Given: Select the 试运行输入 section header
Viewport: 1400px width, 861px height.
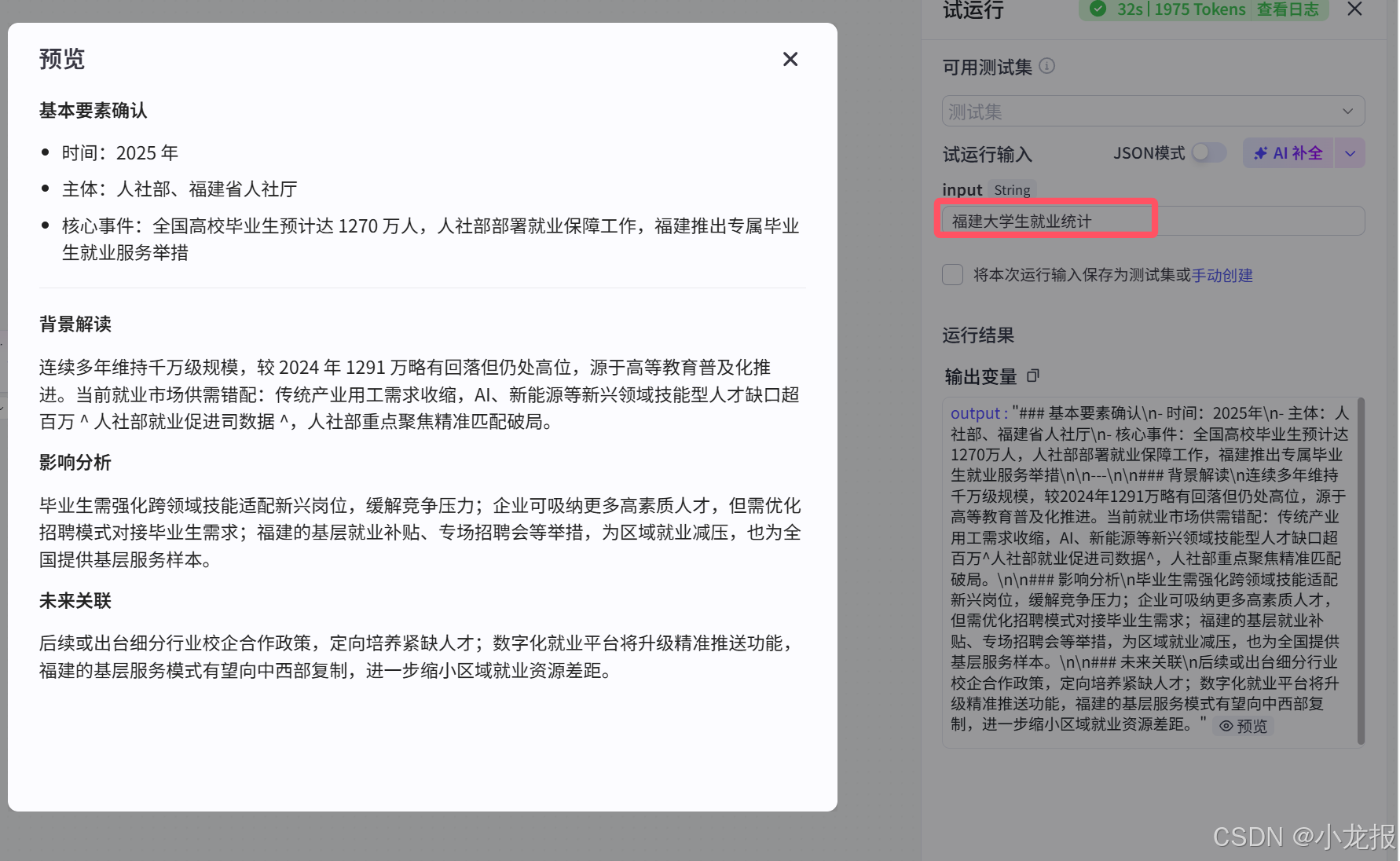Looking at the screenshot, I should point(987,155).
